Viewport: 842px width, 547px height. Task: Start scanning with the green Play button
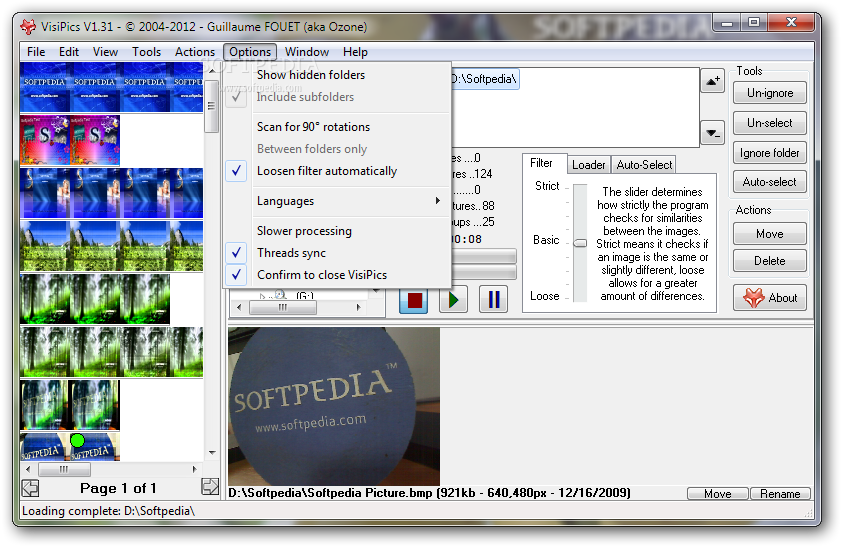click(454, 299)
